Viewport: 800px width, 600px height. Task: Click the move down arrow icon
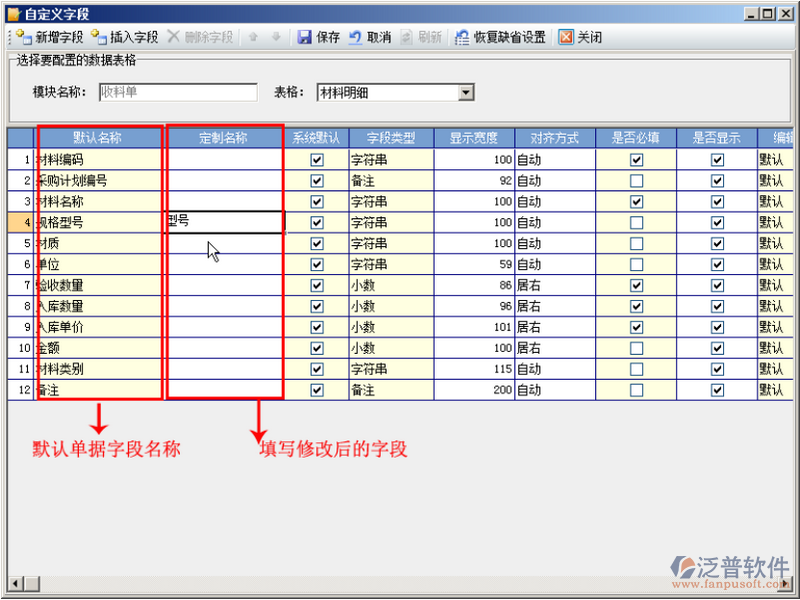[276, 37]
